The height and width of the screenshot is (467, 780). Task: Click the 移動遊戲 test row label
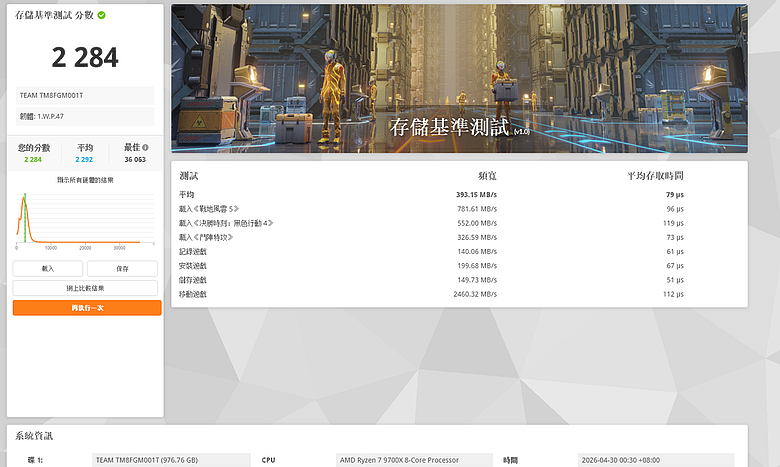pyautogui.click(x=193, y=294)
